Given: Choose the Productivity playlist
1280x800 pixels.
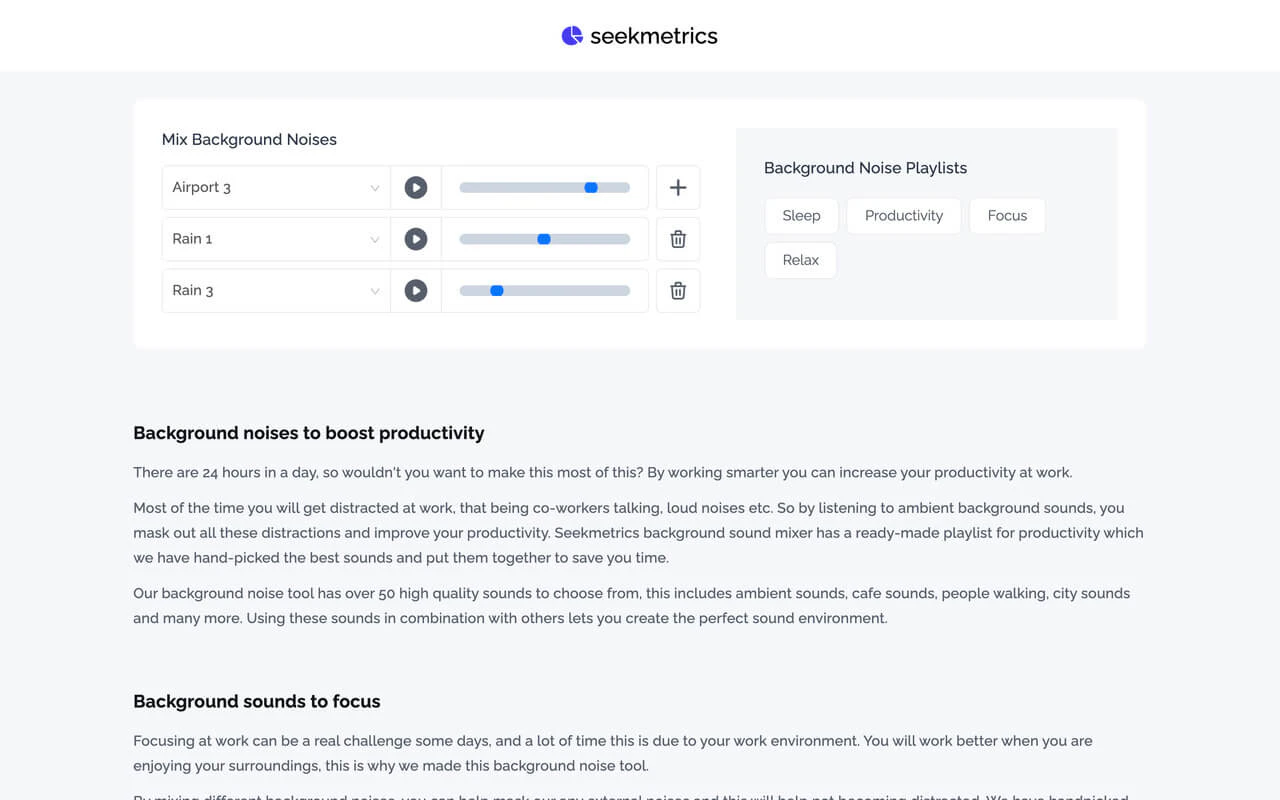Looking at the screenshot, I should [904, 216].
